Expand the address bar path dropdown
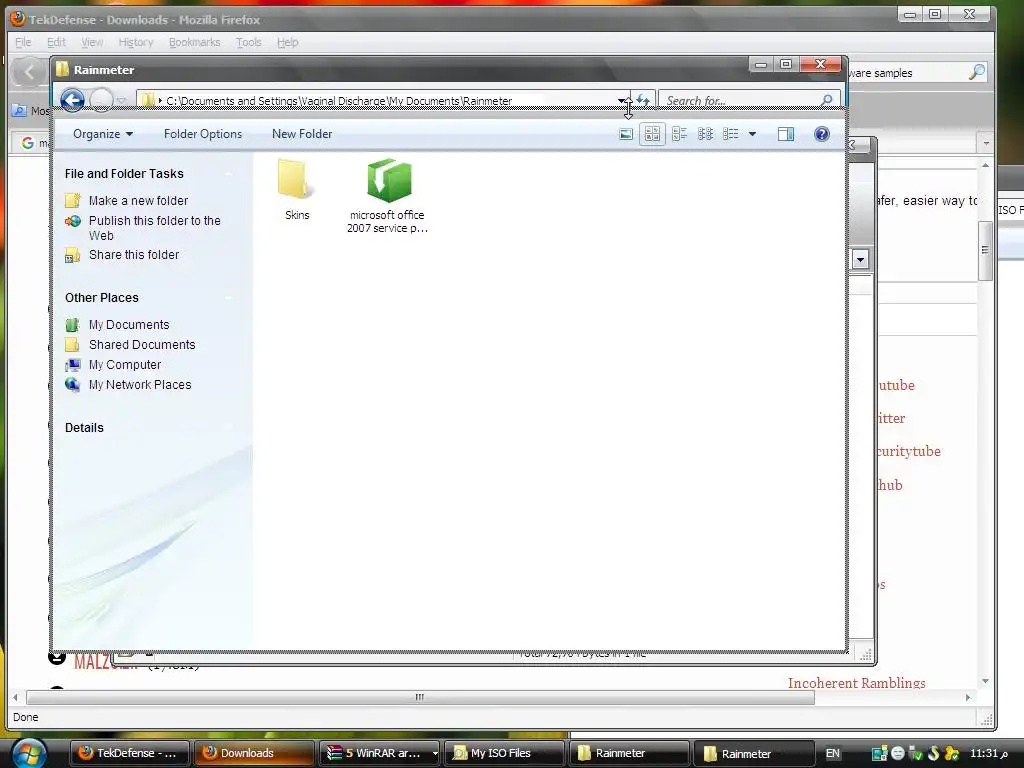The height and width of the screenshot is (768, 1024). click(x=622, y=101)
